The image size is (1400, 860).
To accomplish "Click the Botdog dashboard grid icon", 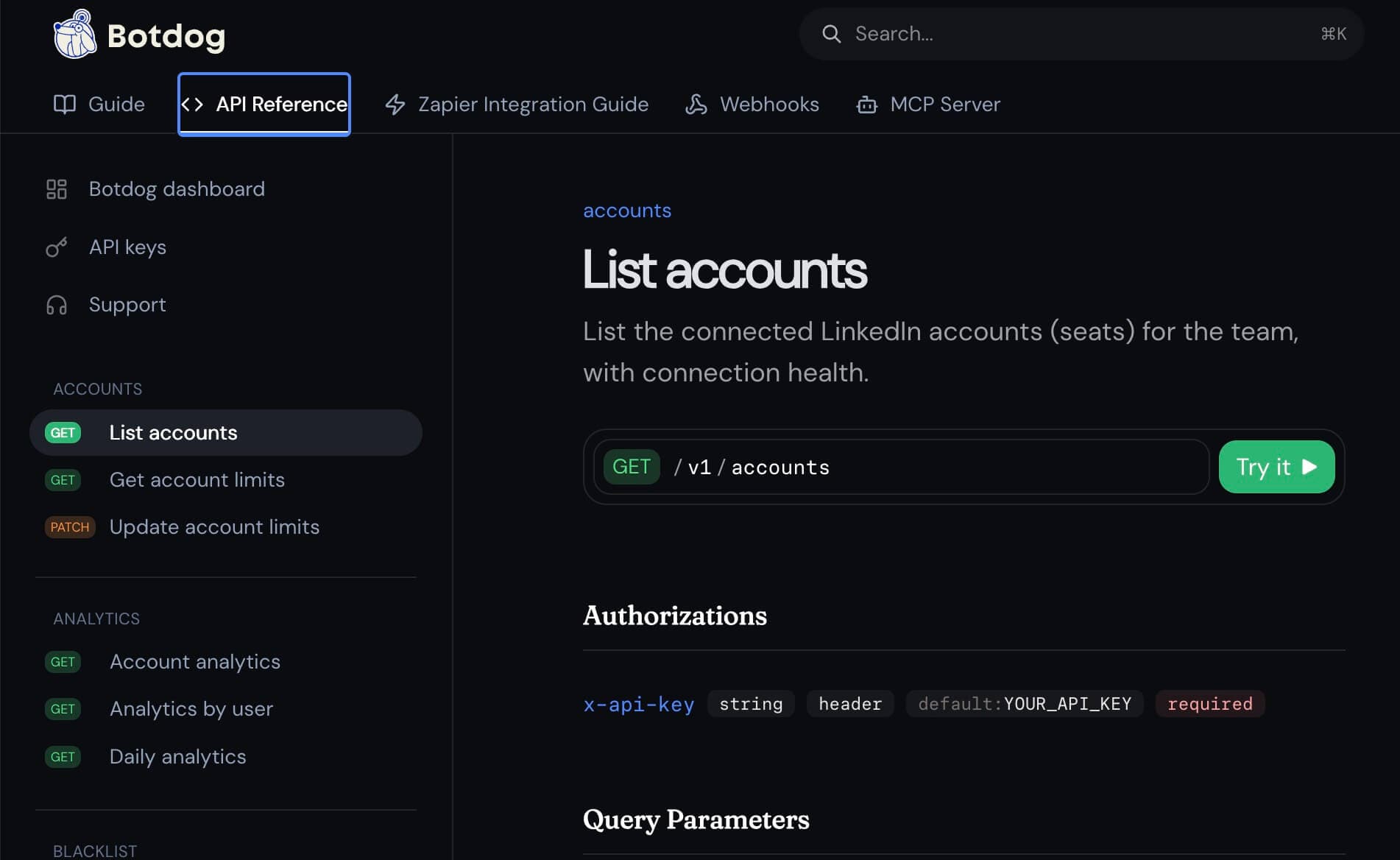I will (x=57, y=189).
